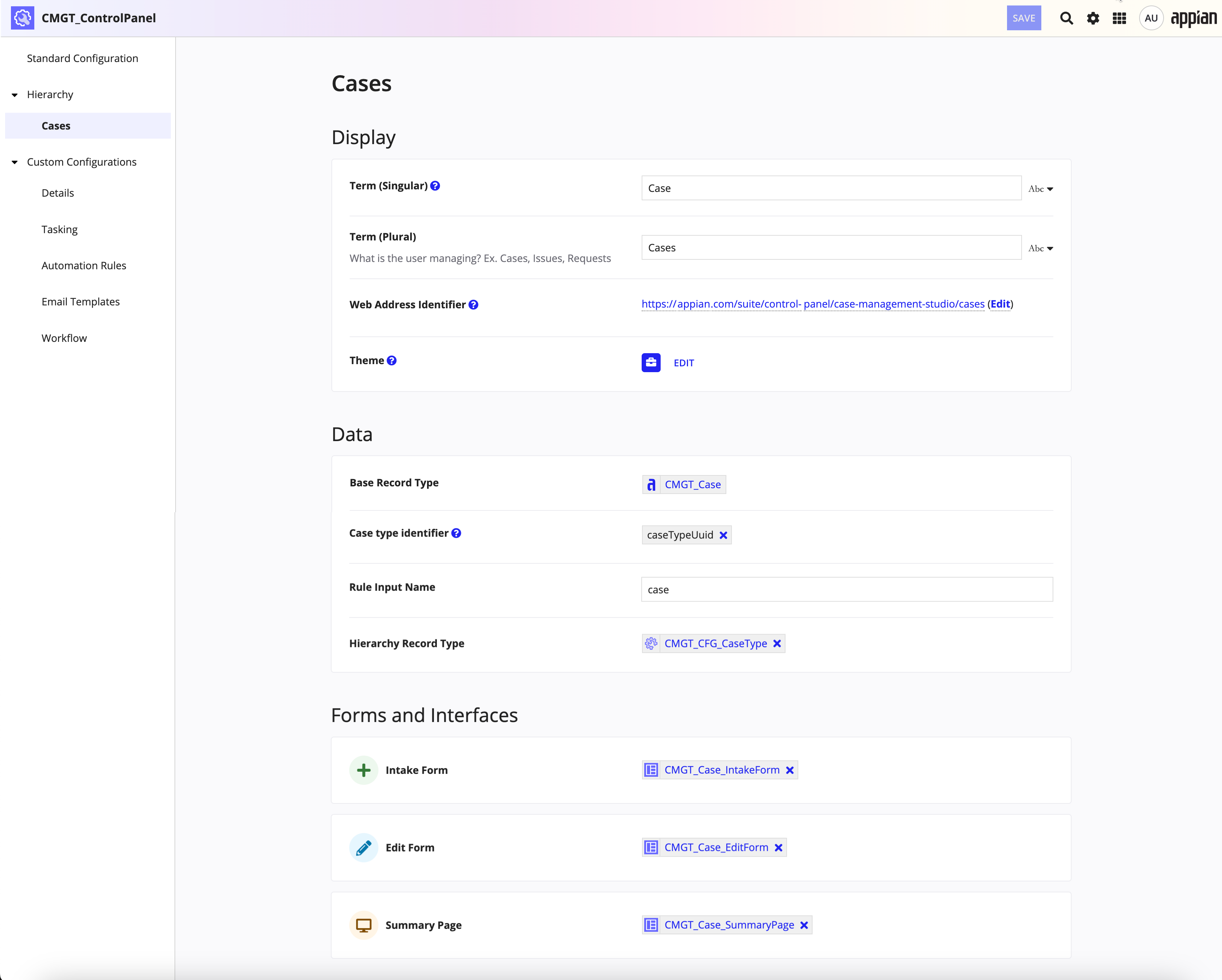
Task: Remove the CMGT_Case_SummaryPage interface
Action: (804, 926)
